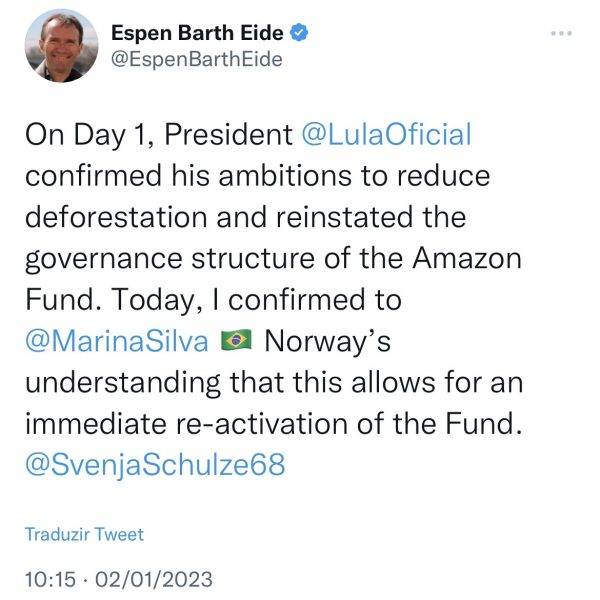Click the display name Espen Barth Eide
The image size is (600, 600).
(x=197, y=32)
